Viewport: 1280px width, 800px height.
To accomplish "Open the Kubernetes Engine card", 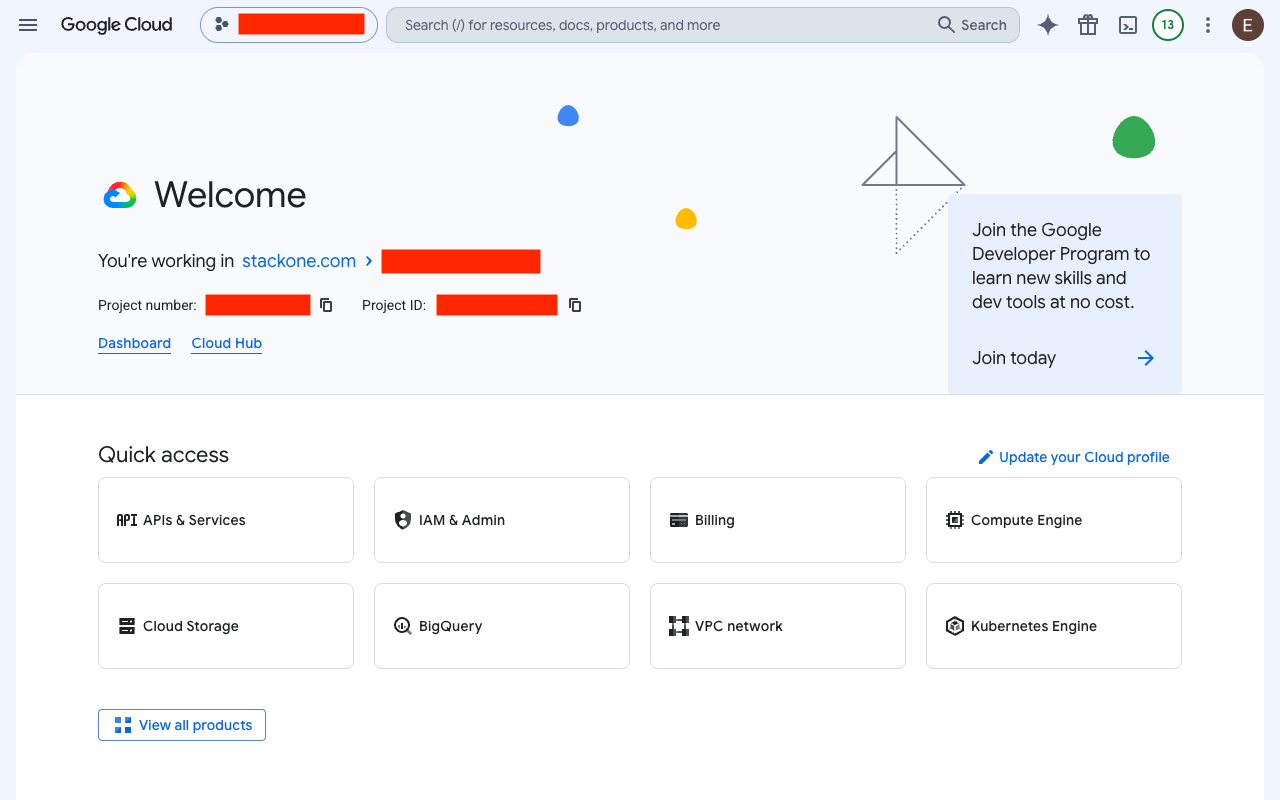I will coord(1054,626).
